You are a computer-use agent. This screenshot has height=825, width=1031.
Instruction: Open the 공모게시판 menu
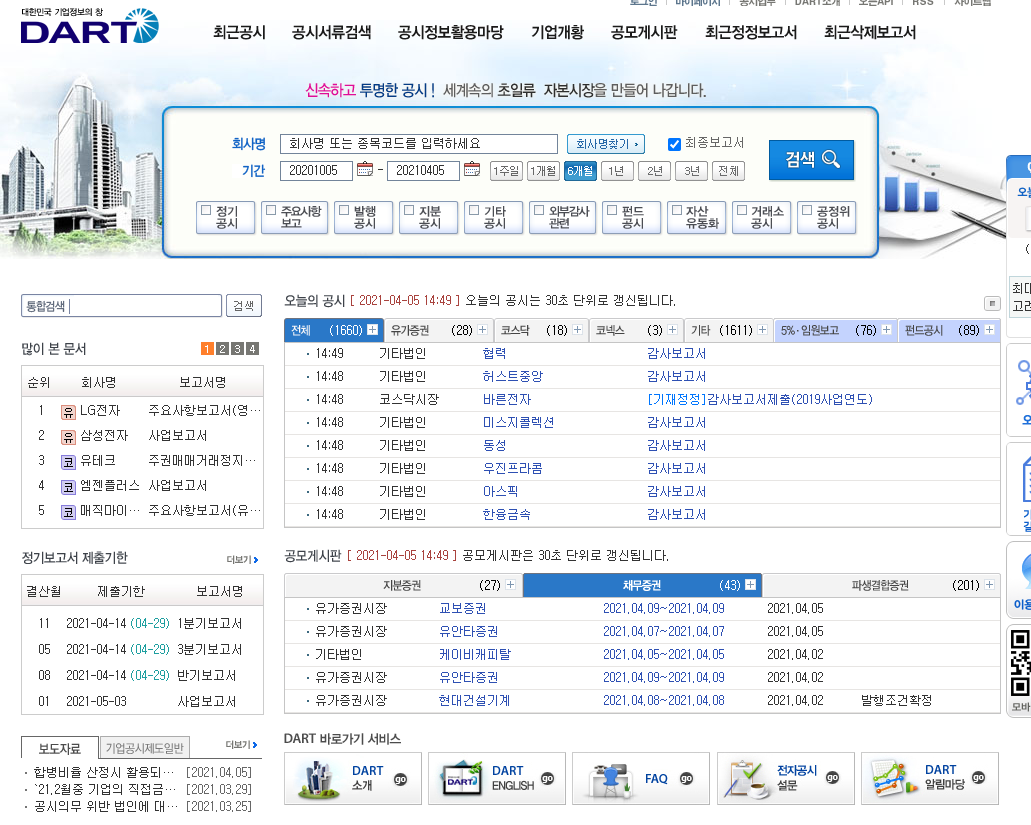[644, 32]
